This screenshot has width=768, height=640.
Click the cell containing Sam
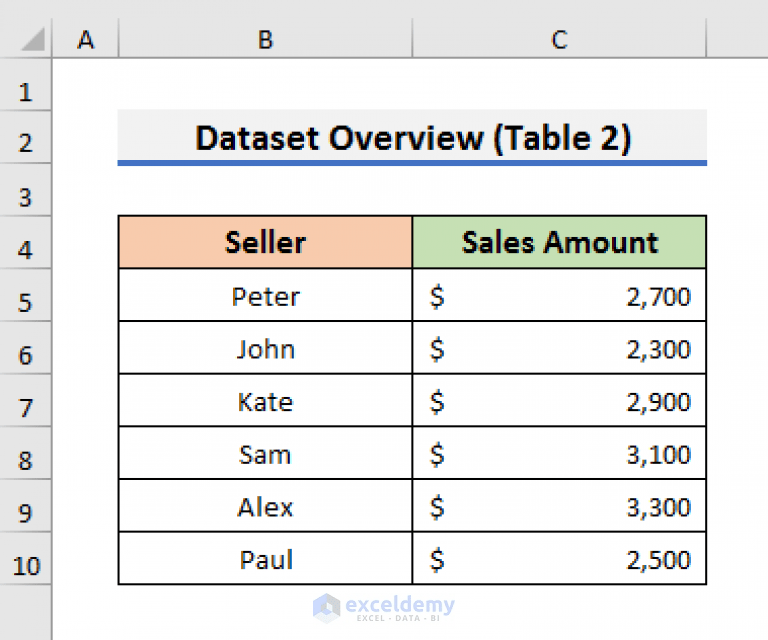(x=265, y=453)
